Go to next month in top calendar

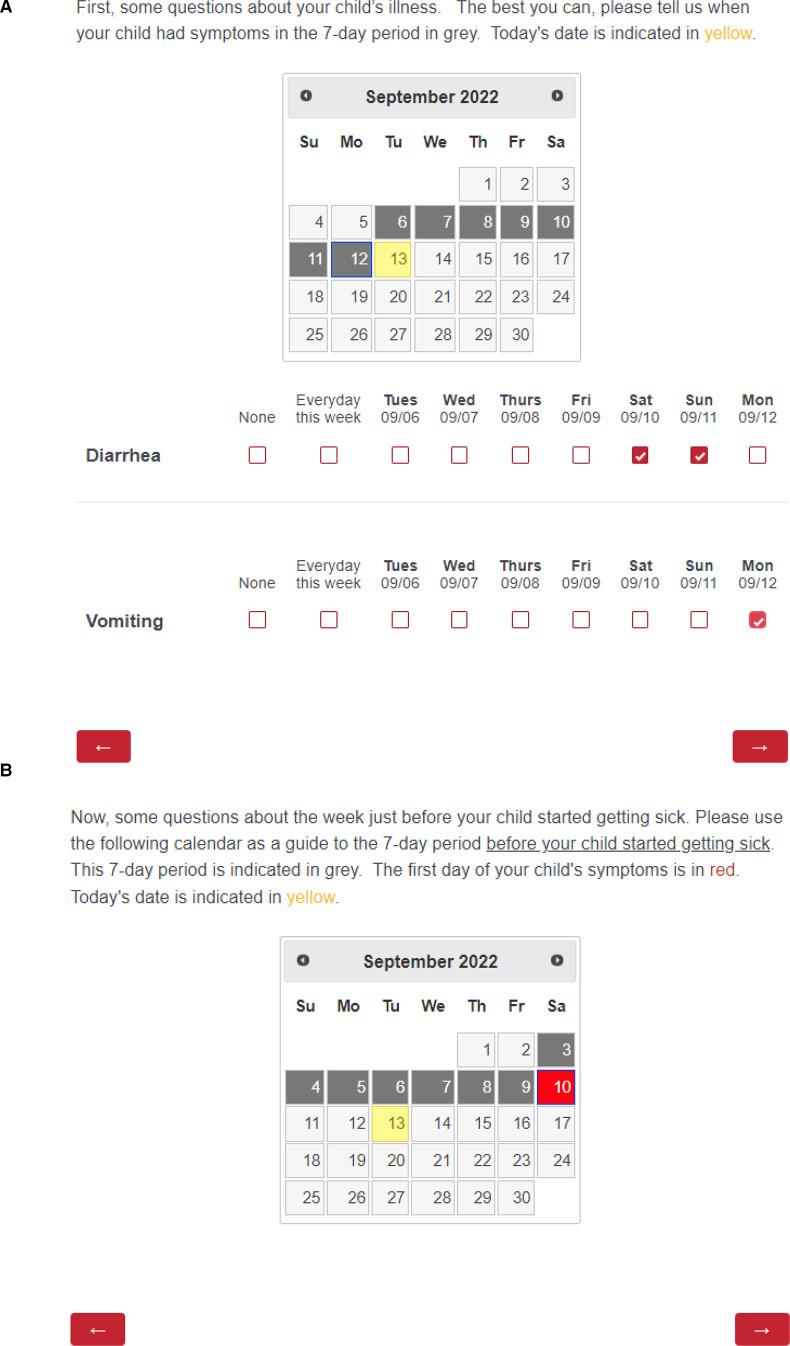click(557, 96)
